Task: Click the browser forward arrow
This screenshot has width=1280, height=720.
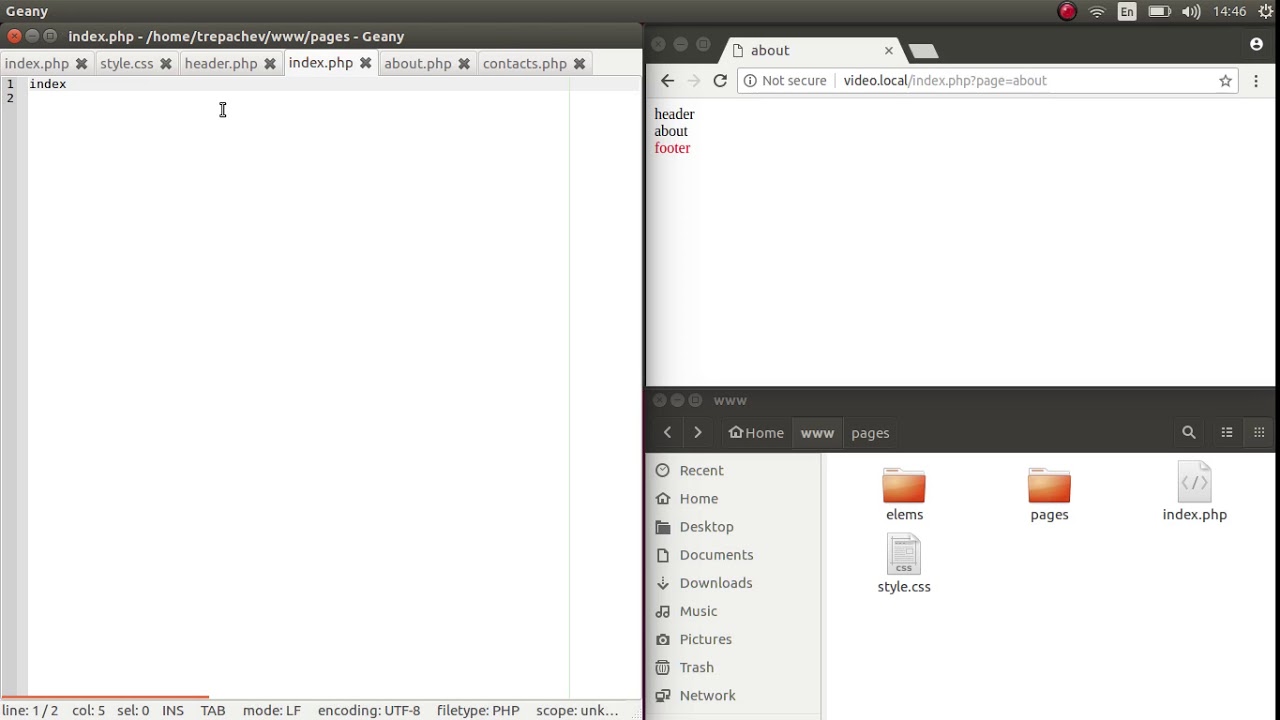Action: pos(694,81)
